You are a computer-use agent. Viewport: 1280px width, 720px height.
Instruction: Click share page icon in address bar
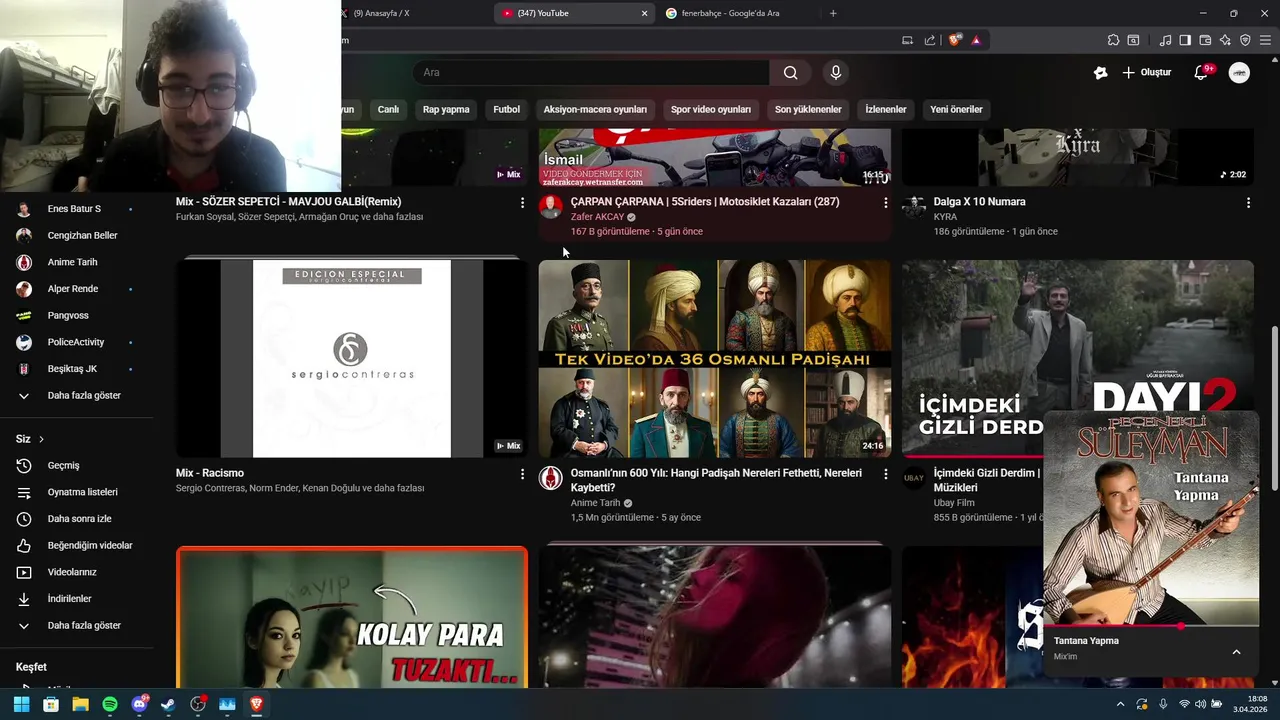(x=930, y=40)
